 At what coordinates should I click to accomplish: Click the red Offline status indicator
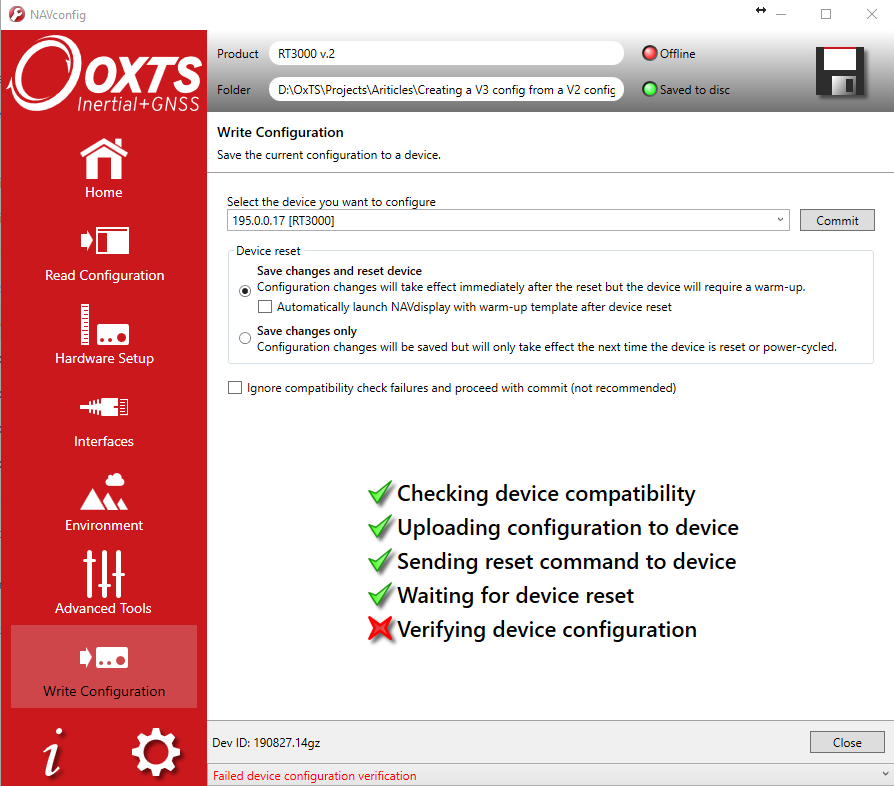tap(649, 53)
